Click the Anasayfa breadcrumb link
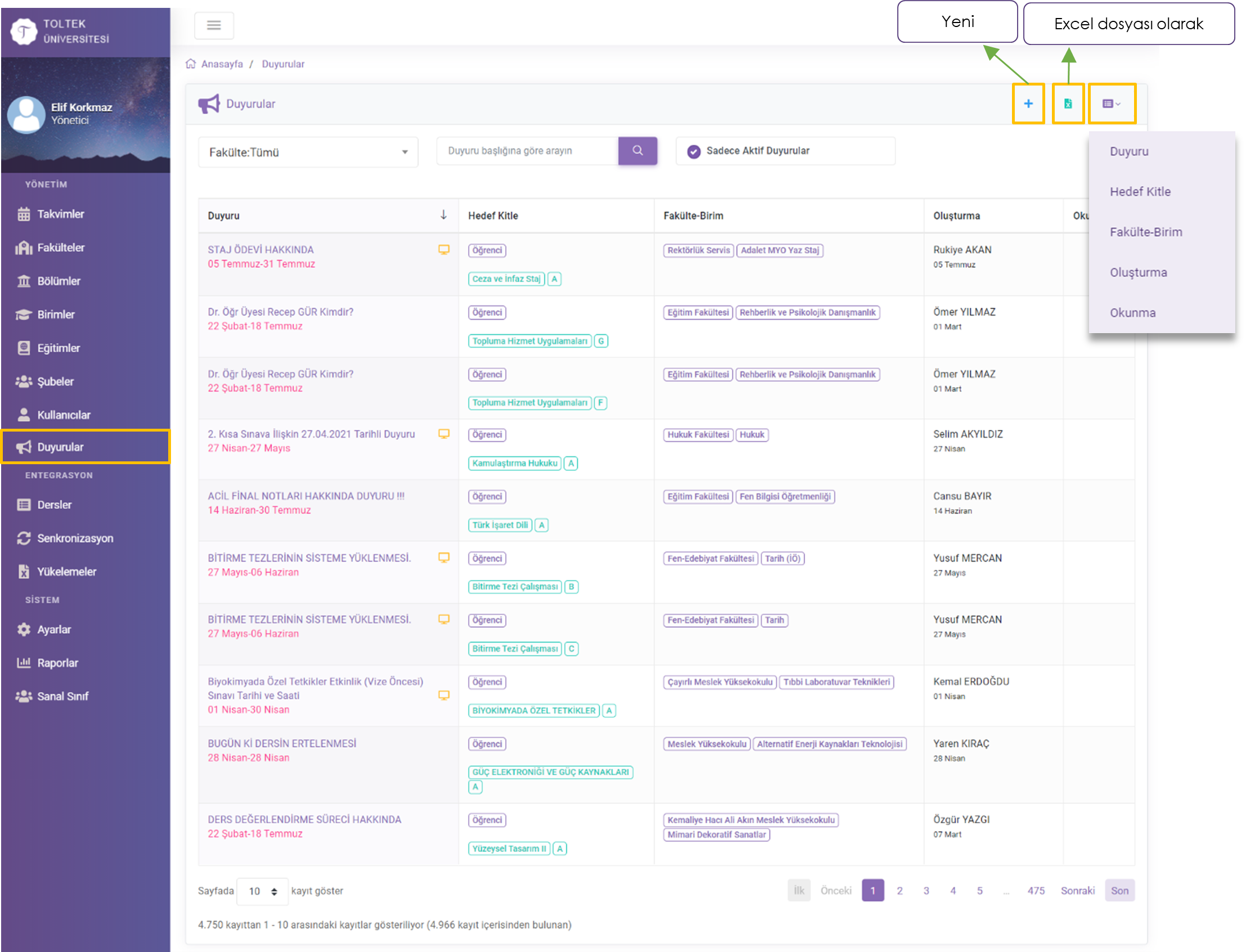This screenshot has height=952, width=1246. (222, 64)
